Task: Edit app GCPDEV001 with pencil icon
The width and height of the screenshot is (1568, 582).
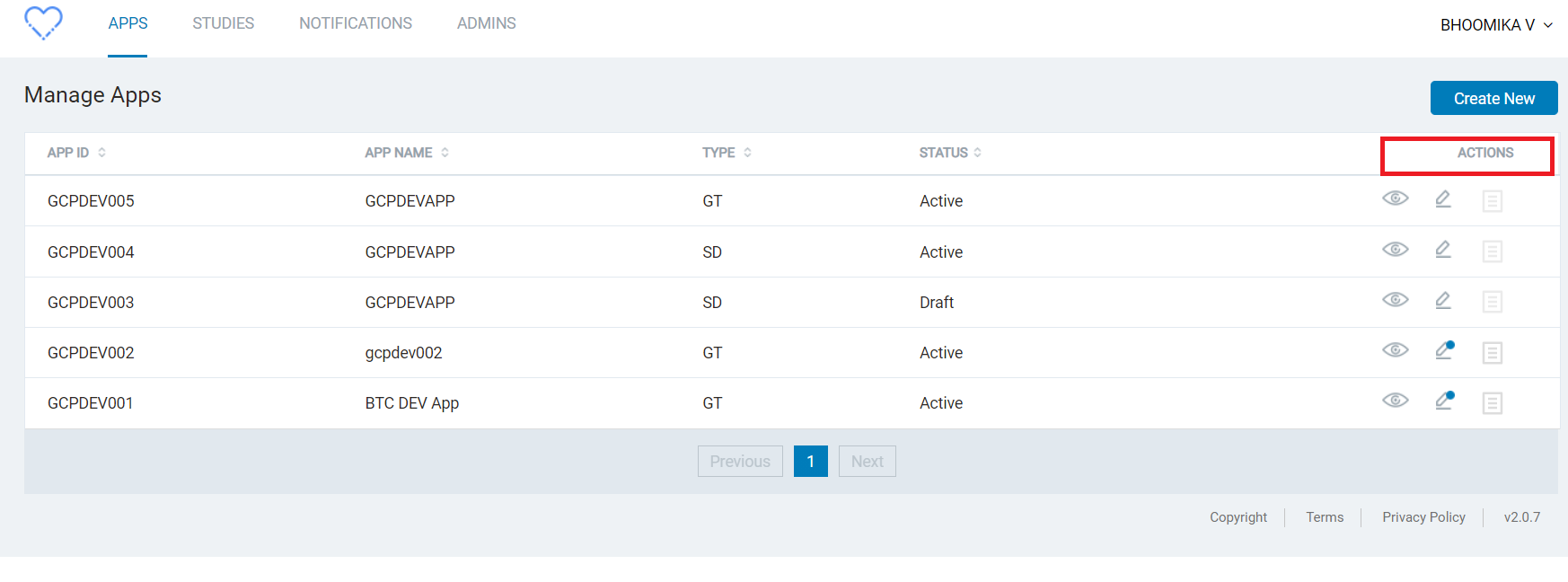Action: pos(1444,401)
